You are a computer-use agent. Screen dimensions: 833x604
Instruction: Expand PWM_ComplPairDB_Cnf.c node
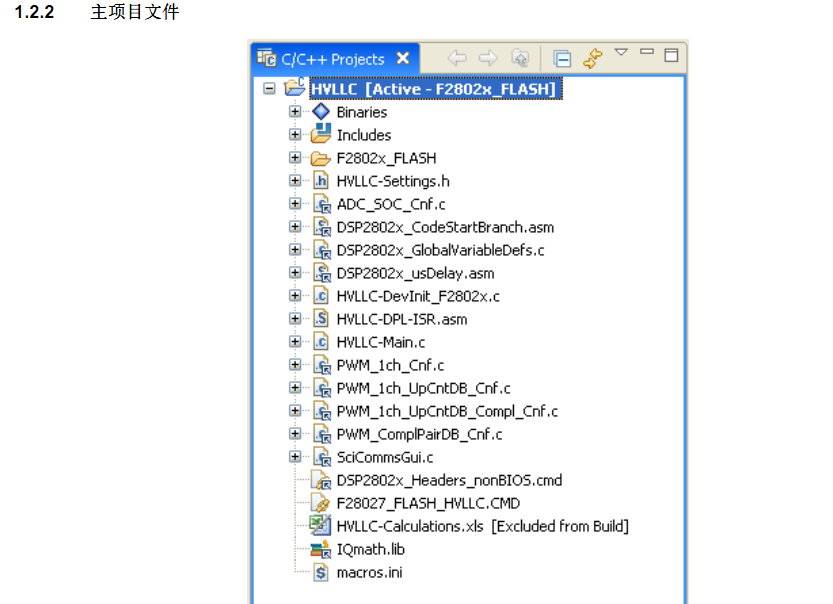click(x=295, y=433)
